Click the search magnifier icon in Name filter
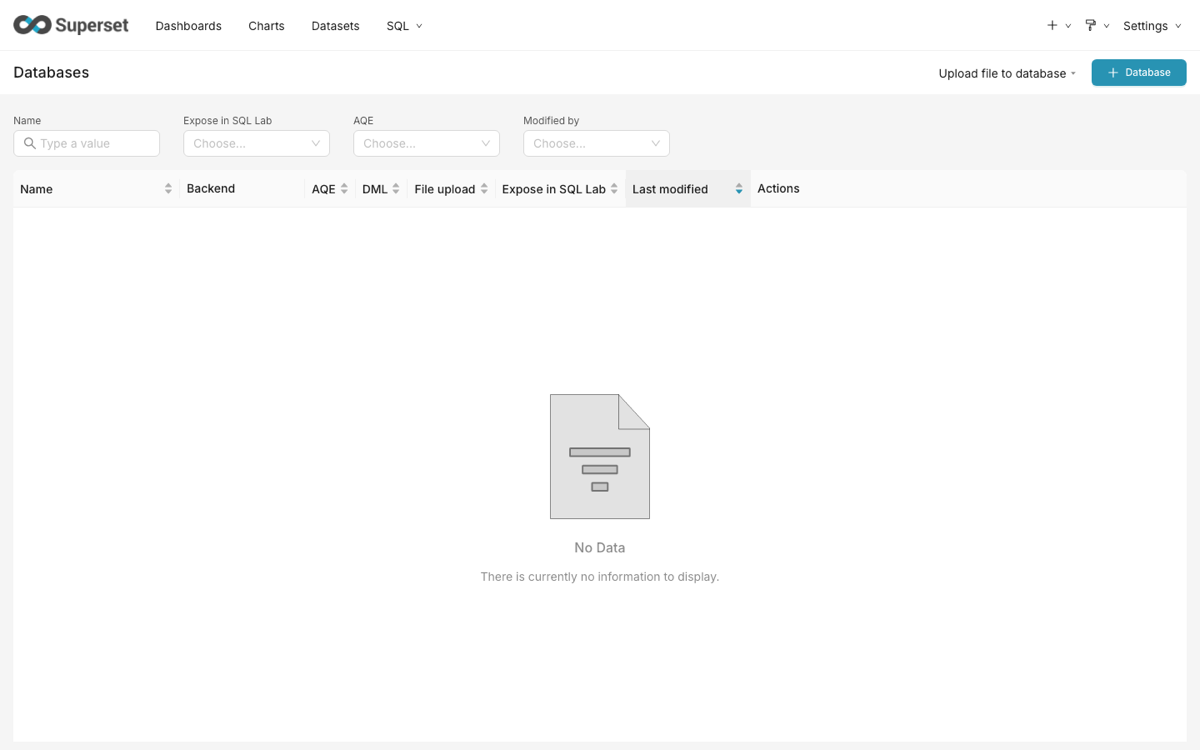The width and height of the screenshot is (1200, 750). [x=30, y=143]
